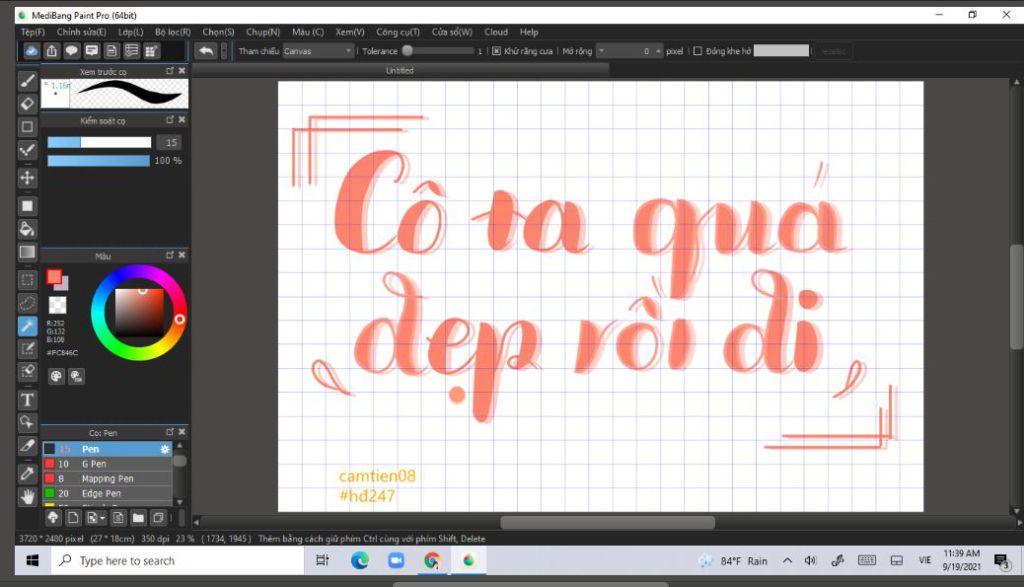Open the Tham chiếu Canvas dropdown
This screenshot has width=1024, height=587.
coord(318,51)
